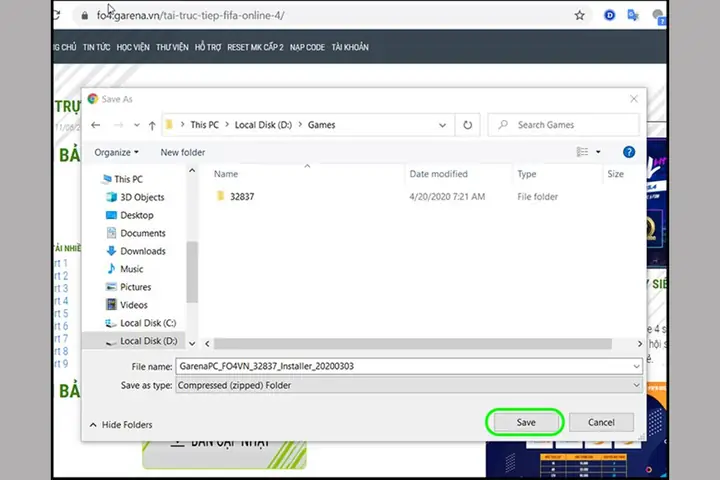Click the File folder type cell
Viewport: 720px width, 480px height.
pyautogui.click(x=537, y=197)
